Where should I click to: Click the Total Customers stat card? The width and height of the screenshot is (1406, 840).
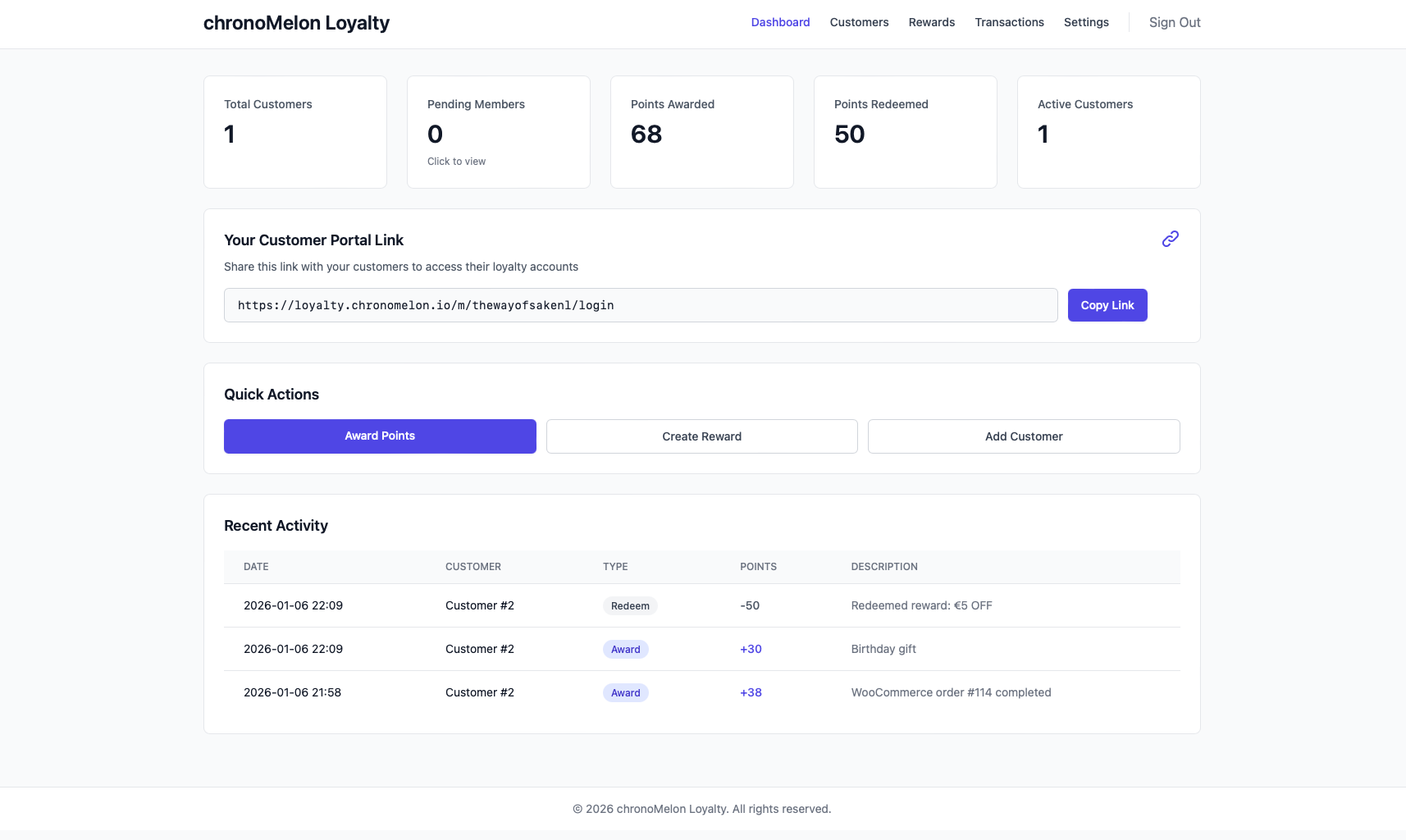pyautogui.click(x=295, y=132)
